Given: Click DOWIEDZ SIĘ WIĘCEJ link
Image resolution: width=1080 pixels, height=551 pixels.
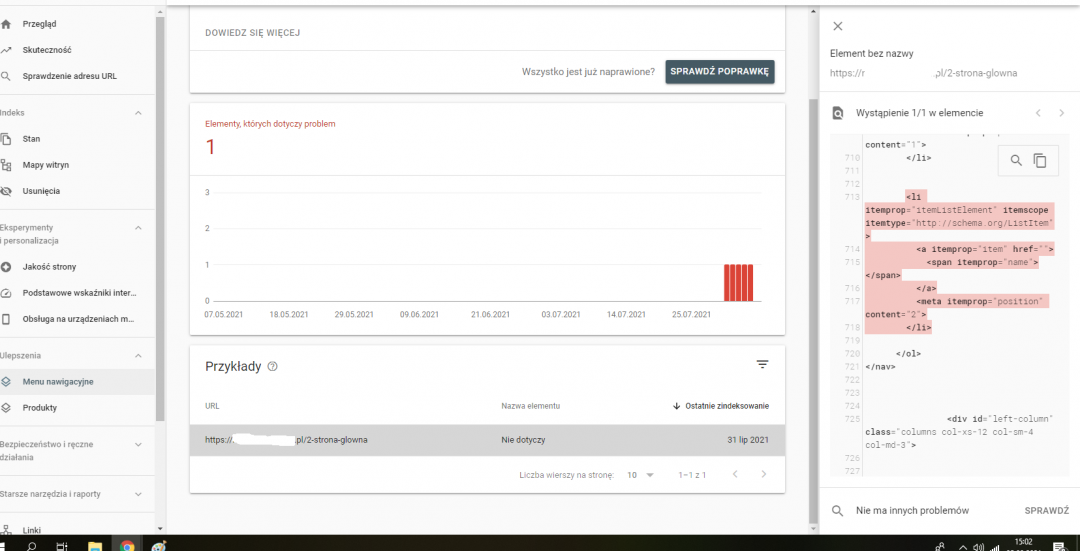Looking at the screenshot, I should [x=253, y=32].
